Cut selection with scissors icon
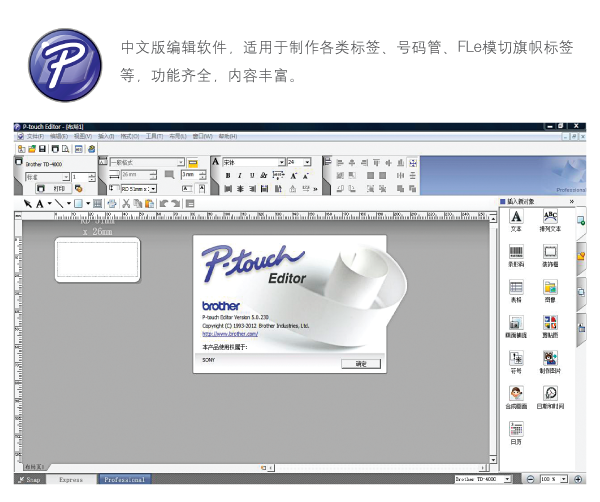Screen dimensions: 600x502 (x=126, y=204)
